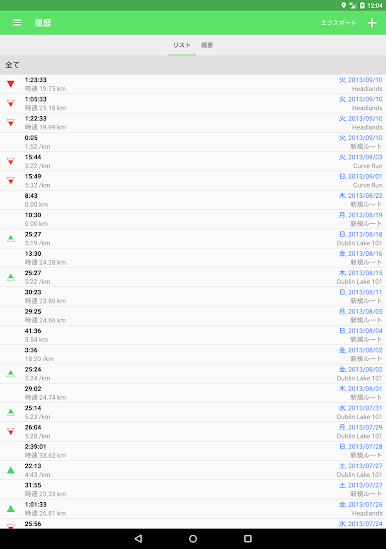Tap green up triangle beside 25:14

tap(11, 412)
